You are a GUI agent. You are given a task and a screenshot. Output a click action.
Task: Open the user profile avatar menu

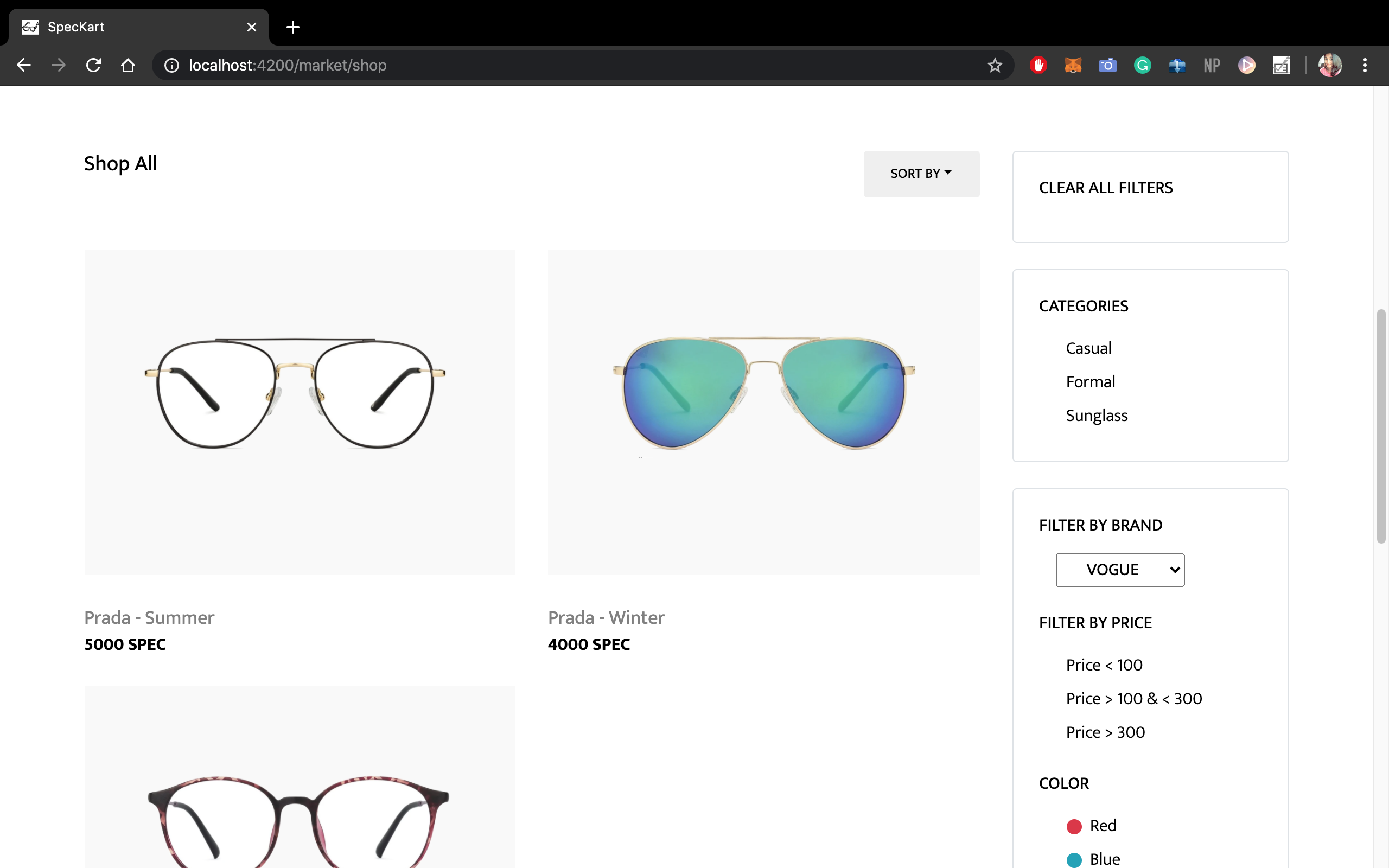coord(1330,66)
